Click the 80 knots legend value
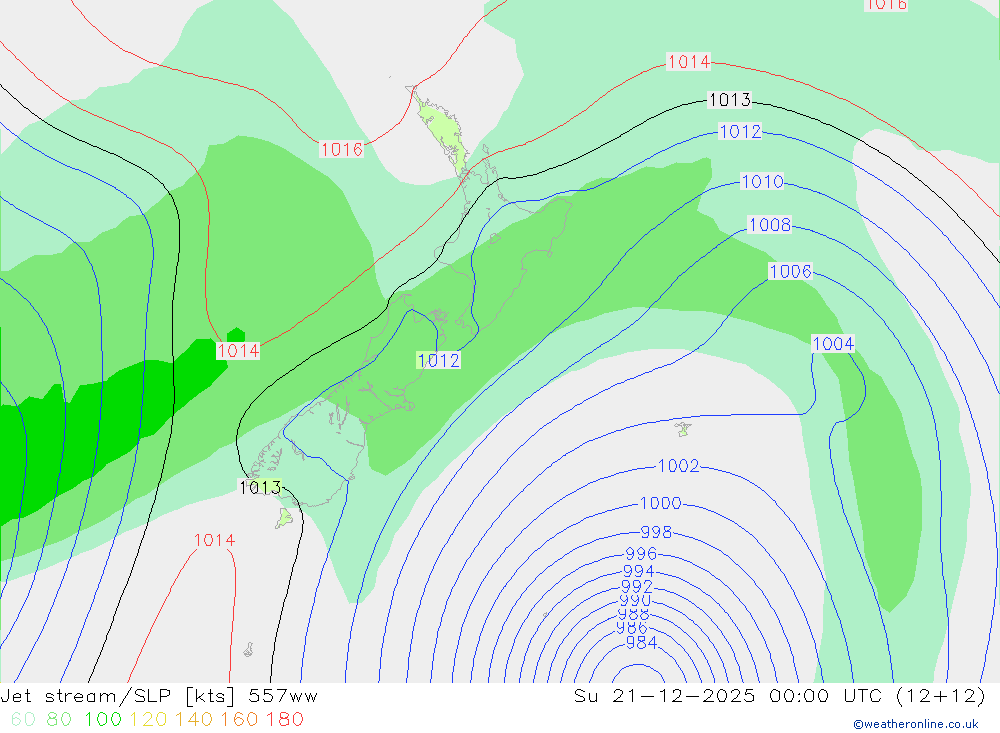This screenshot has width=1000, height=733. [x=59, y=720]
